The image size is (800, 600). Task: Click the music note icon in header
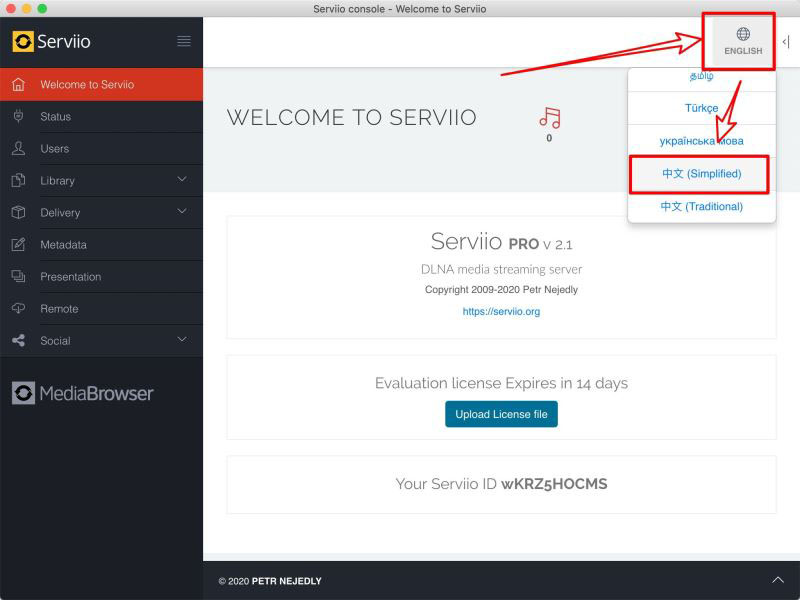tap(549, 118)
